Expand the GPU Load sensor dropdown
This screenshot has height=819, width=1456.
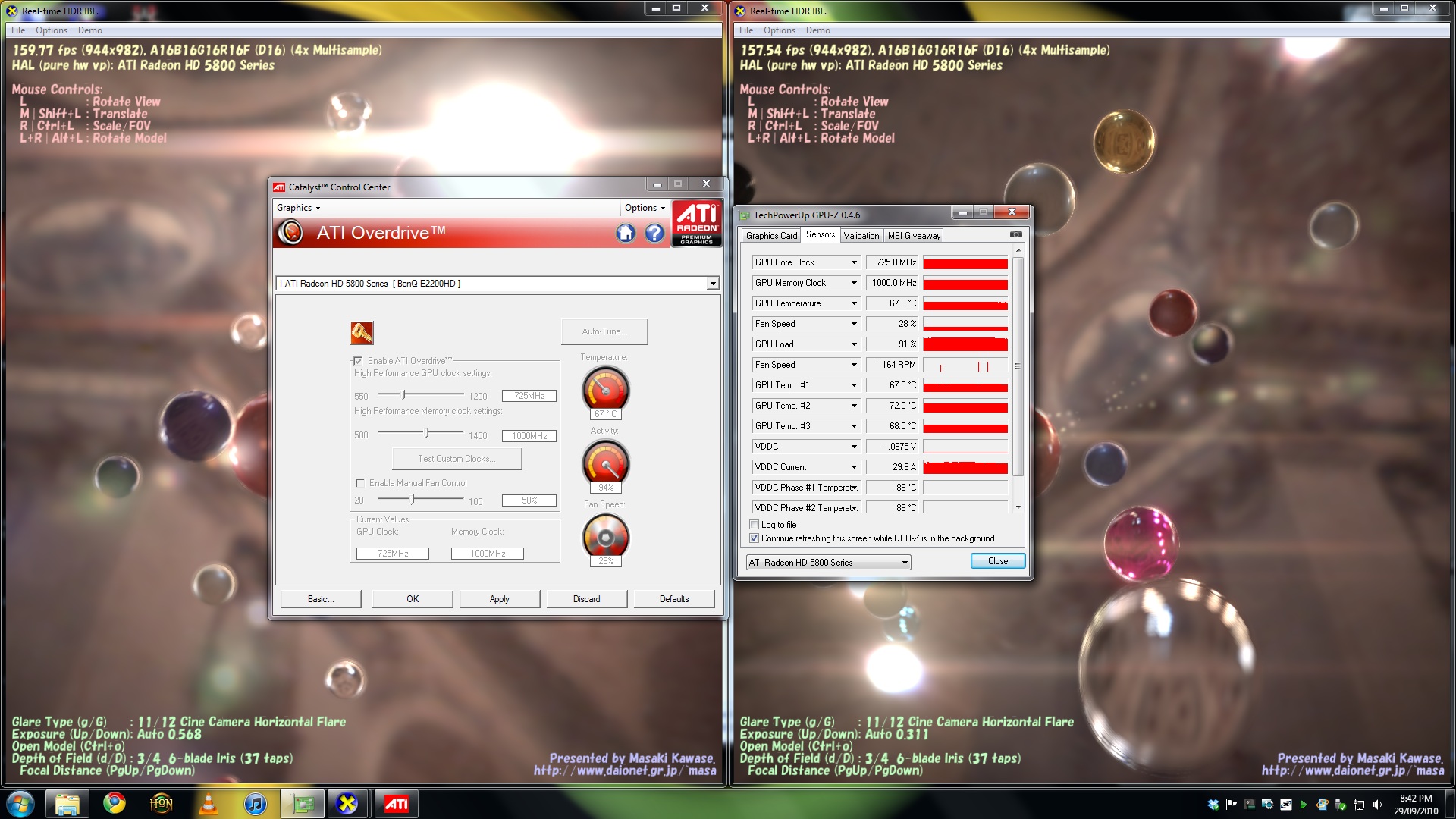click(x=854, y=344)
